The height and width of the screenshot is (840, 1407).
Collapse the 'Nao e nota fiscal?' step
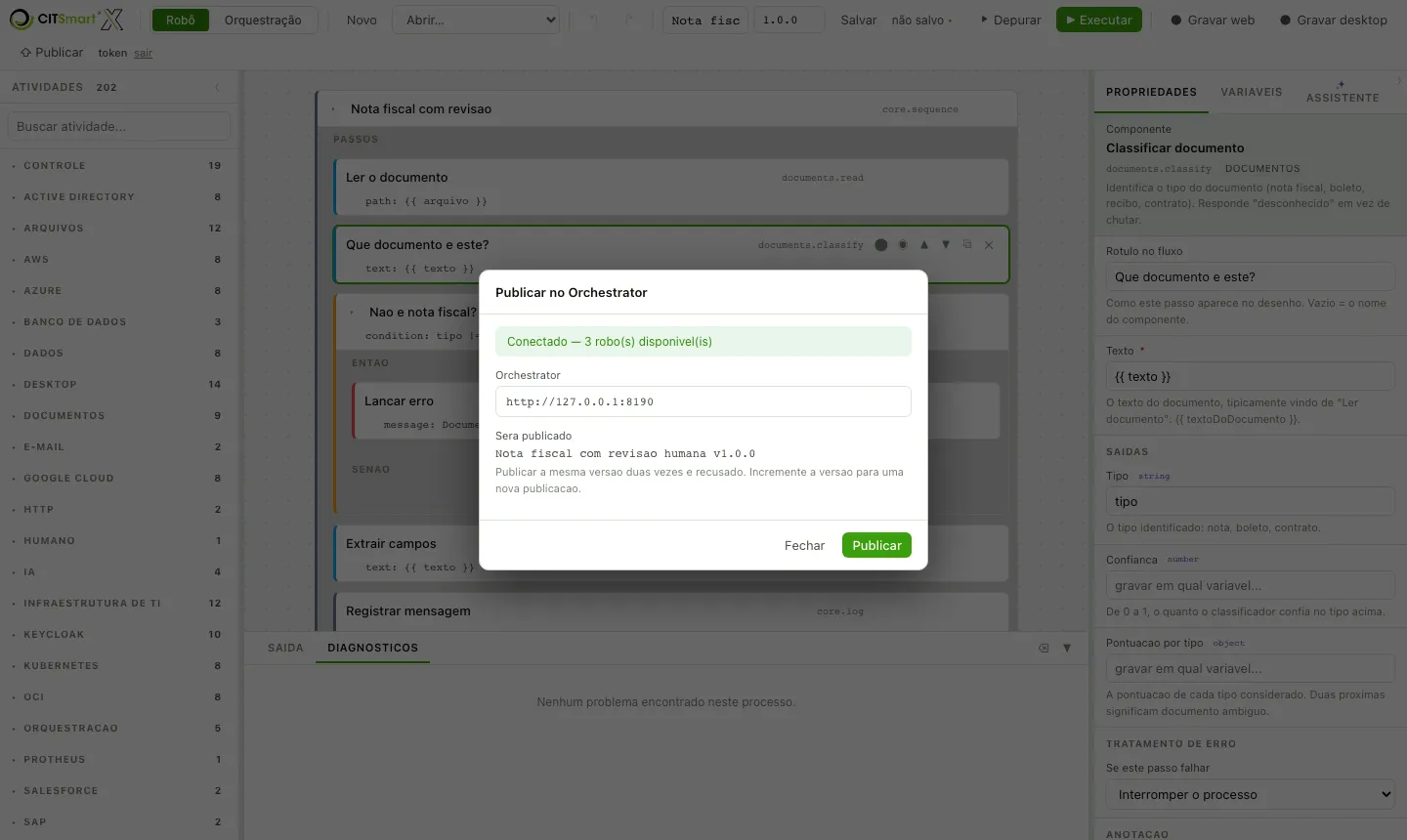tap(352, 313)
